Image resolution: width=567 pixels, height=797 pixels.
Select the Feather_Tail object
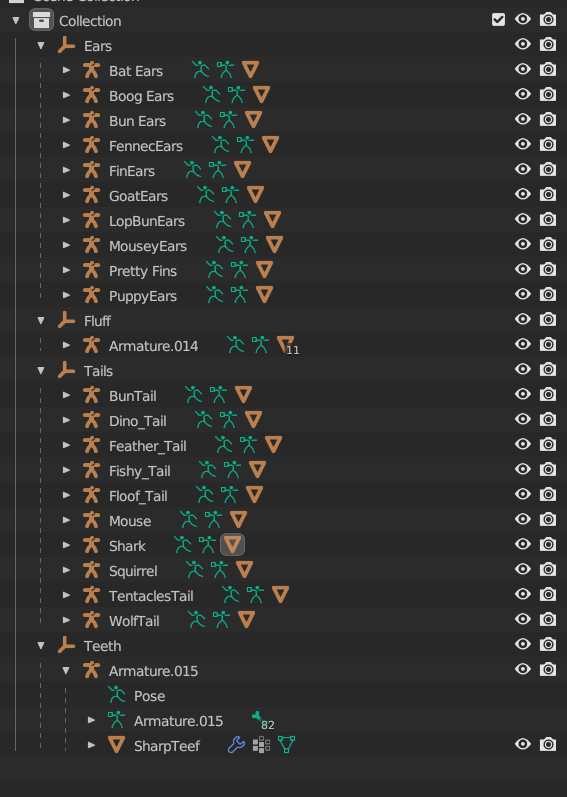coord(147,446)
